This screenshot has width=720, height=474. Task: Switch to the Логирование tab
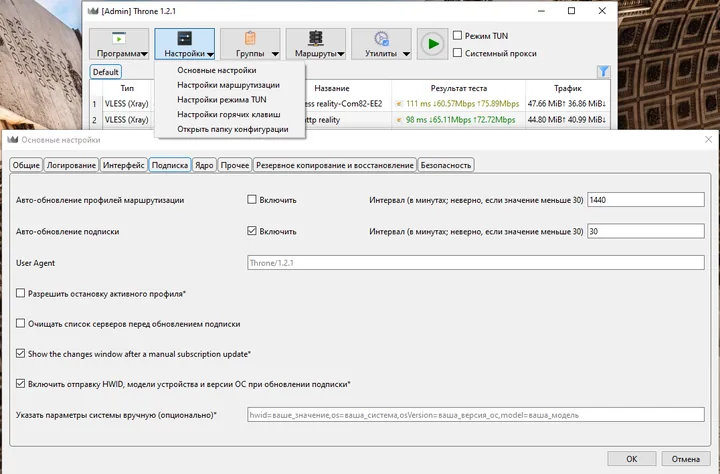(x=71, y=165)
